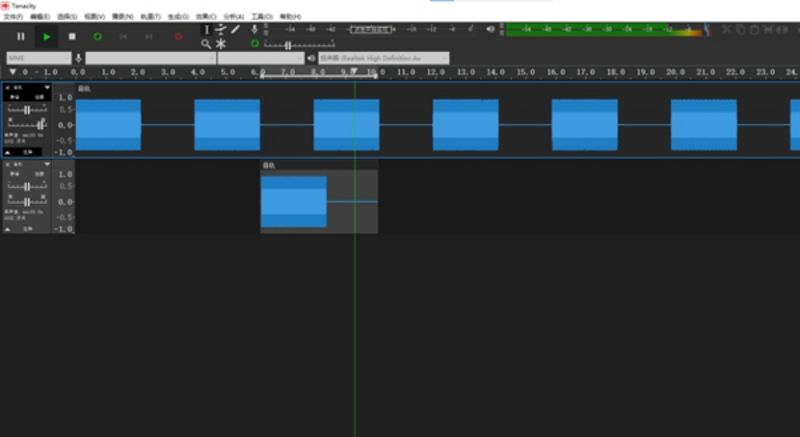Pick the pencil Draw tool
The image size is (800, 437).
[235, 30]
